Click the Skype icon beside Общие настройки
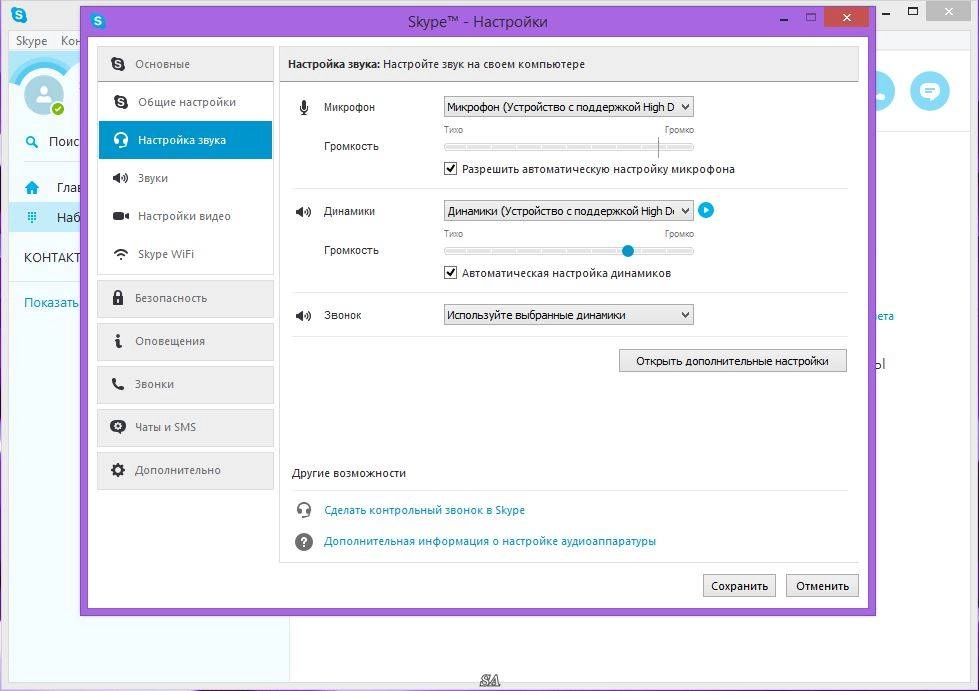Image resolution: width=979 pixels, height=691 pixels. 121,102
